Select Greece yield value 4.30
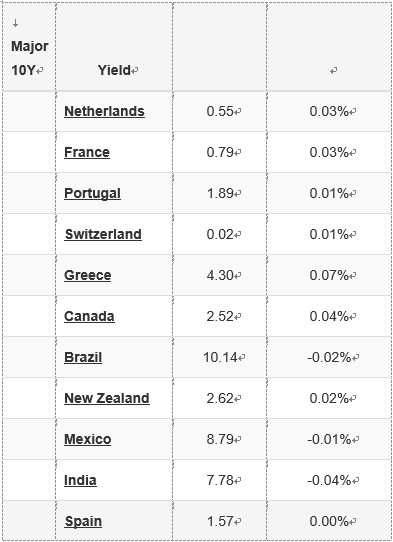This screenshot has width=393, height=542. click(220, 275)
